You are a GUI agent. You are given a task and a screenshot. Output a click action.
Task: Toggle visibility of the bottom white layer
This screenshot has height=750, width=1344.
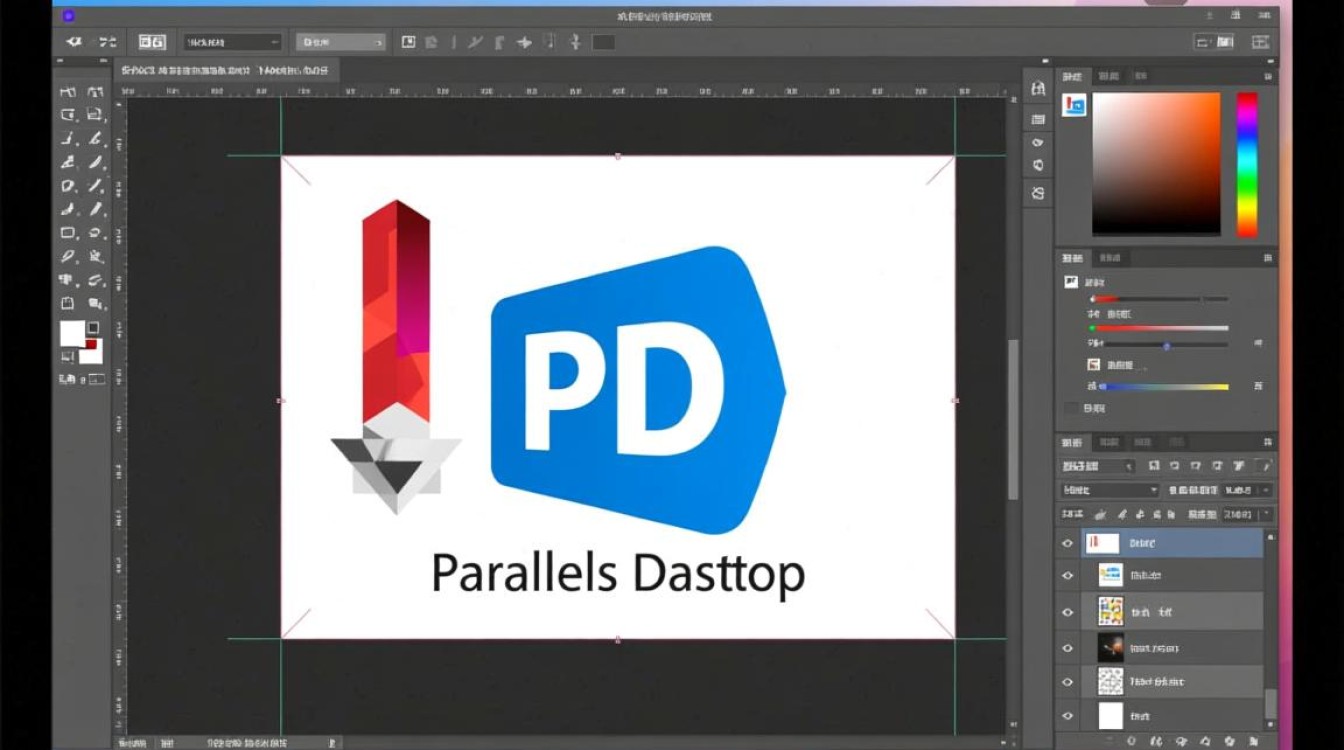(x=1066, y=714)
